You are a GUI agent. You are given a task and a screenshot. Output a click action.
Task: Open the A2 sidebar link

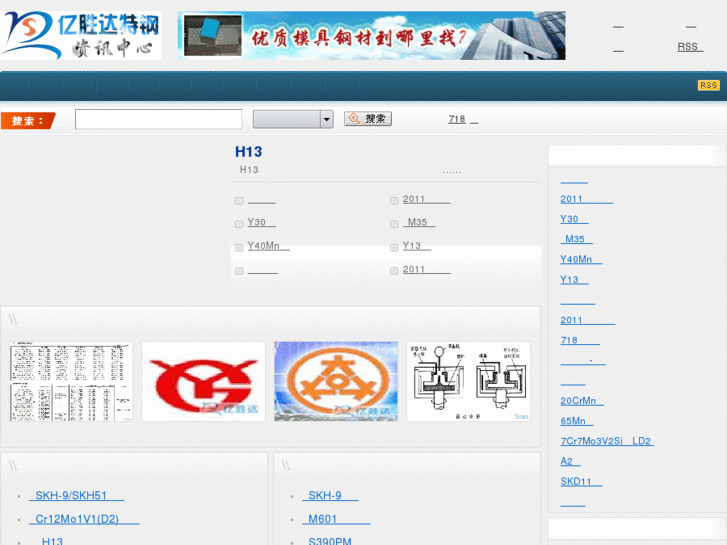pyautogui.click(x=570, y=461)
